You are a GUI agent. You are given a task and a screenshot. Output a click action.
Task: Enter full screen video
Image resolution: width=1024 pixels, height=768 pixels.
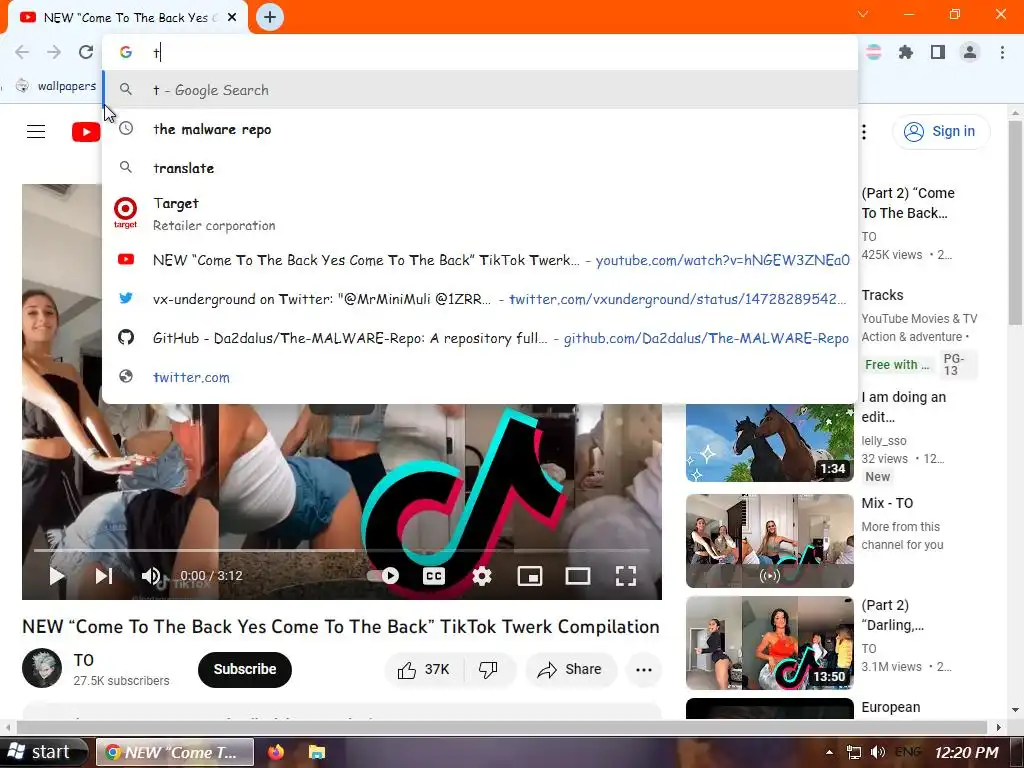626,575
